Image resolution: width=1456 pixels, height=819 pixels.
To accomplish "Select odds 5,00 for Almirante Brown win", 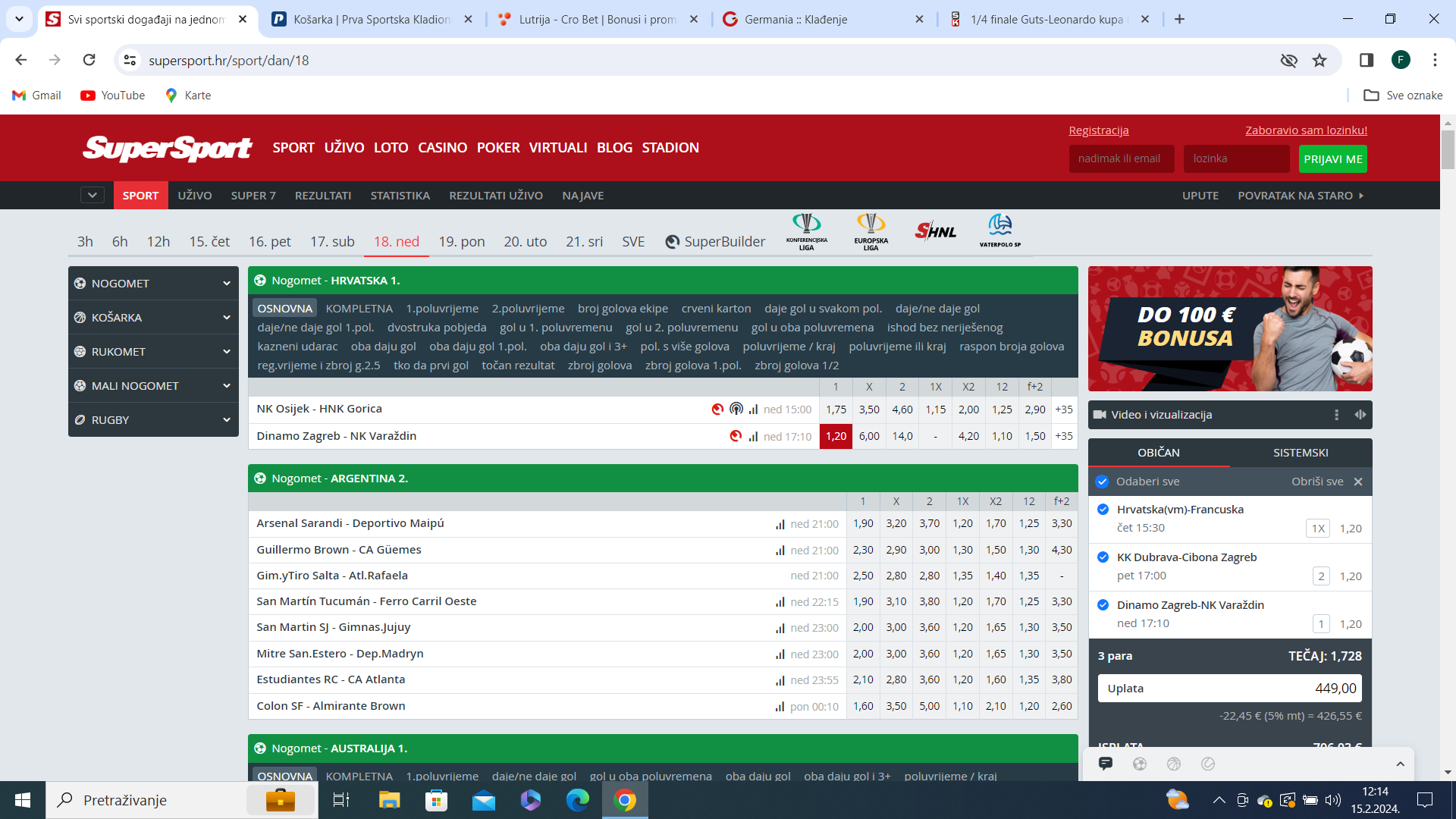I will [929, 707].
